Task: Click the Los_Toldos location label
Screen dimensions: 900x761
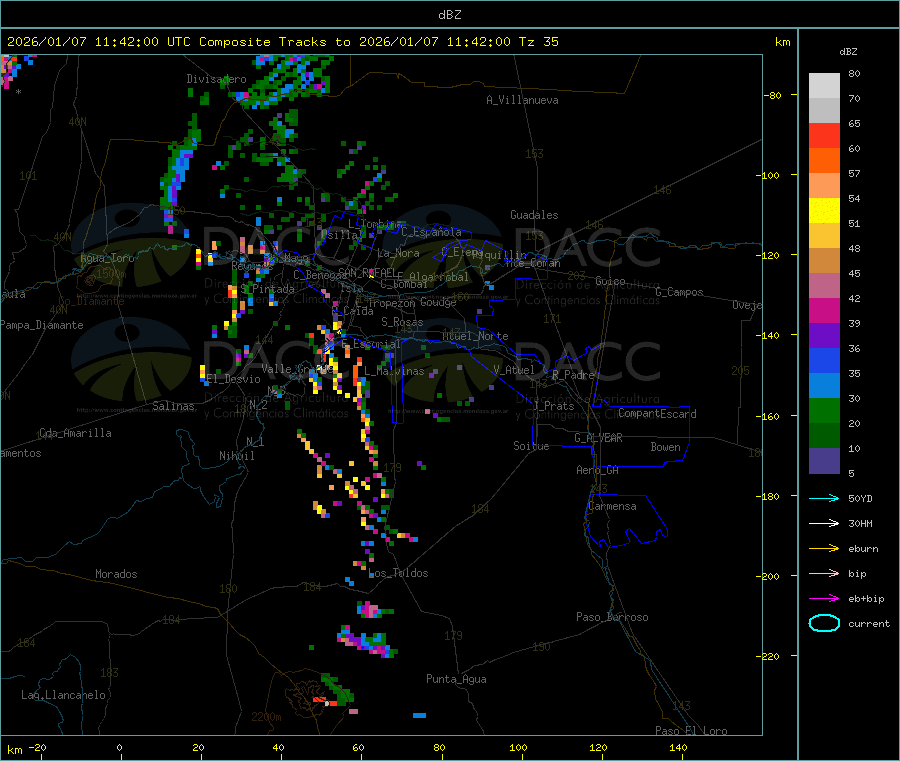Action: pyautogui.click(x=398, y=573)
